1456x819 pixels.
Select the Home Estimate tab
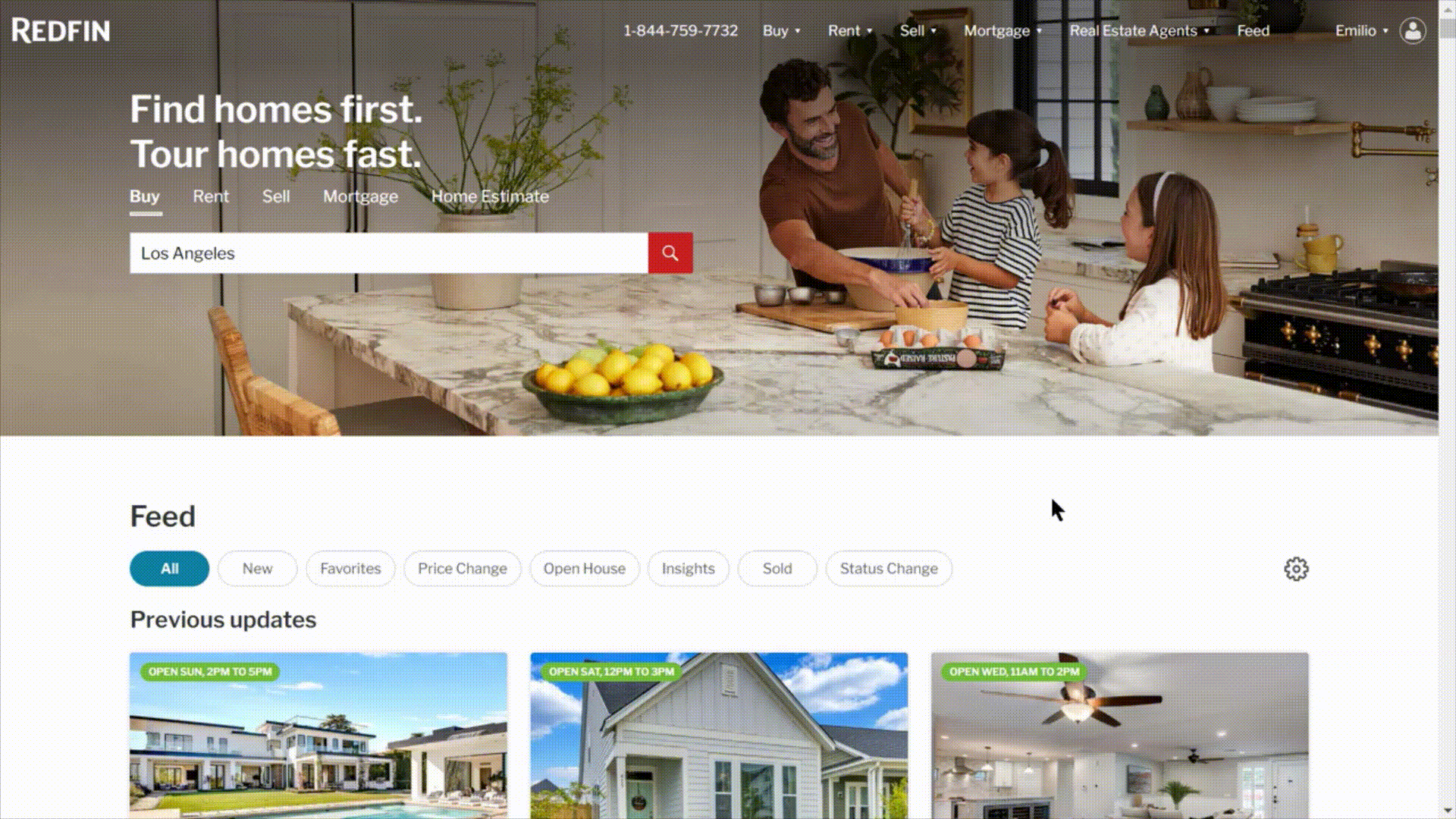pyautogui.click(x=490, y=196)
